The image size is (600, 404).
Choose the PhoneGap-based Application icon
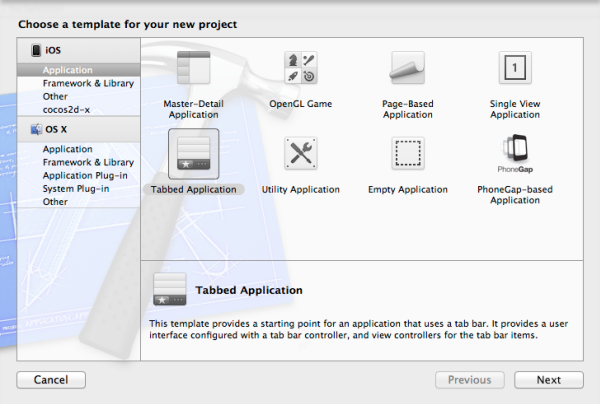point(515,153)
